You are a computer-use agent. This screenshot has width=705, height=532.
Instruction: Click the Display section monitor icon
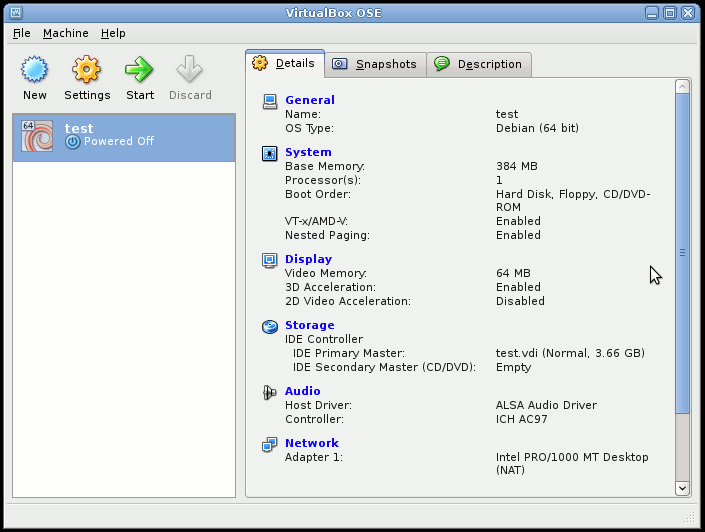pos(270,260)
